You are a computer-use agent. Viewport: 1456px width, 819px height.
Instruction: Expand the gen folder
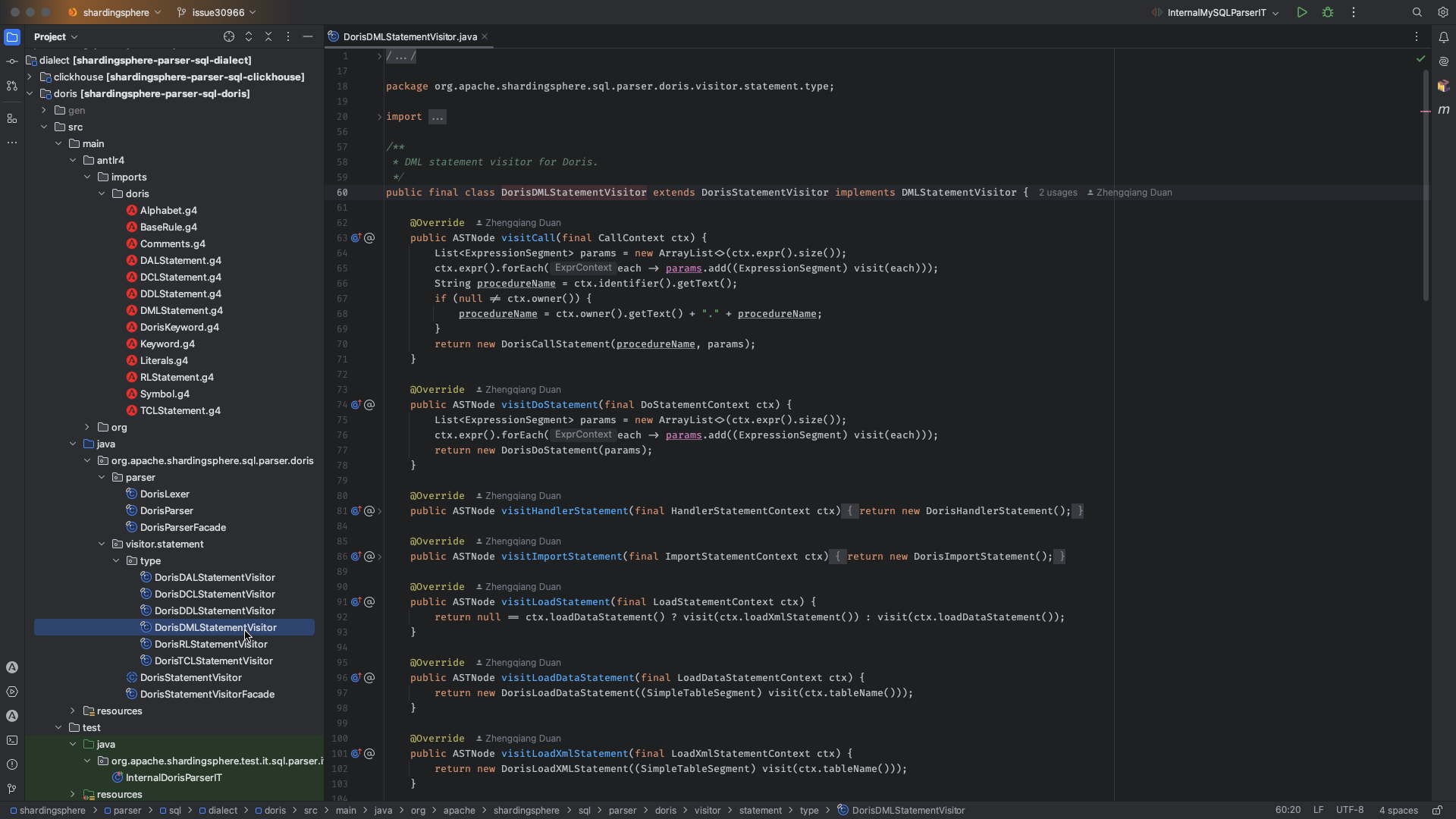tap(44, 111)
